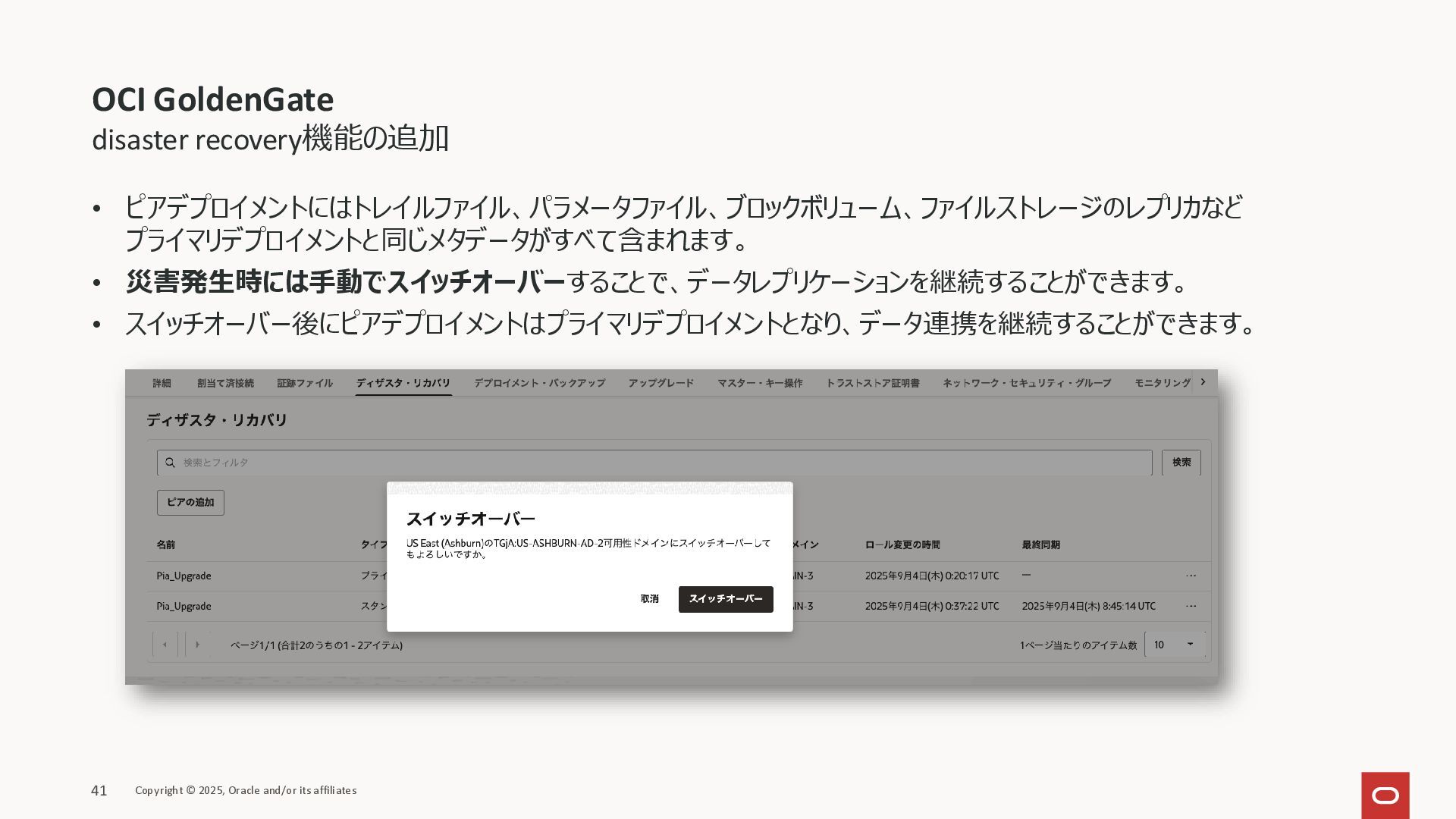Open the items-per-page dropdown showing 10
1456x819 pixels.
pyautogui.click(x=1174, y=645)
